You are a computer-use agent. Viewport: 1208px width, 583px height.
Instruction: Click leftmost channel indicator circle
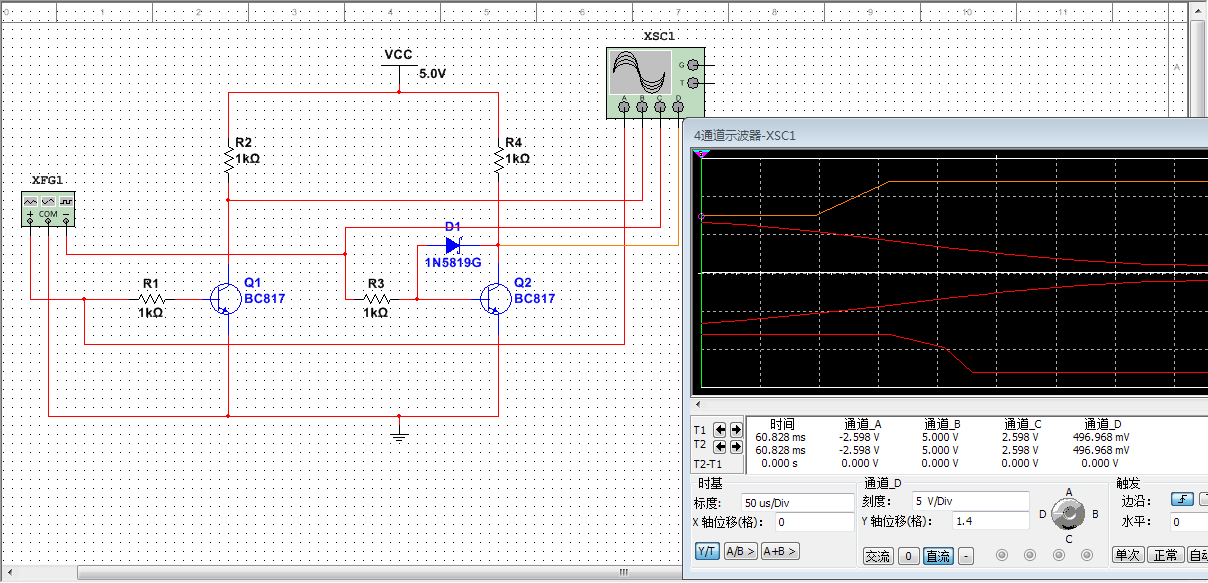click(1001, 555)
